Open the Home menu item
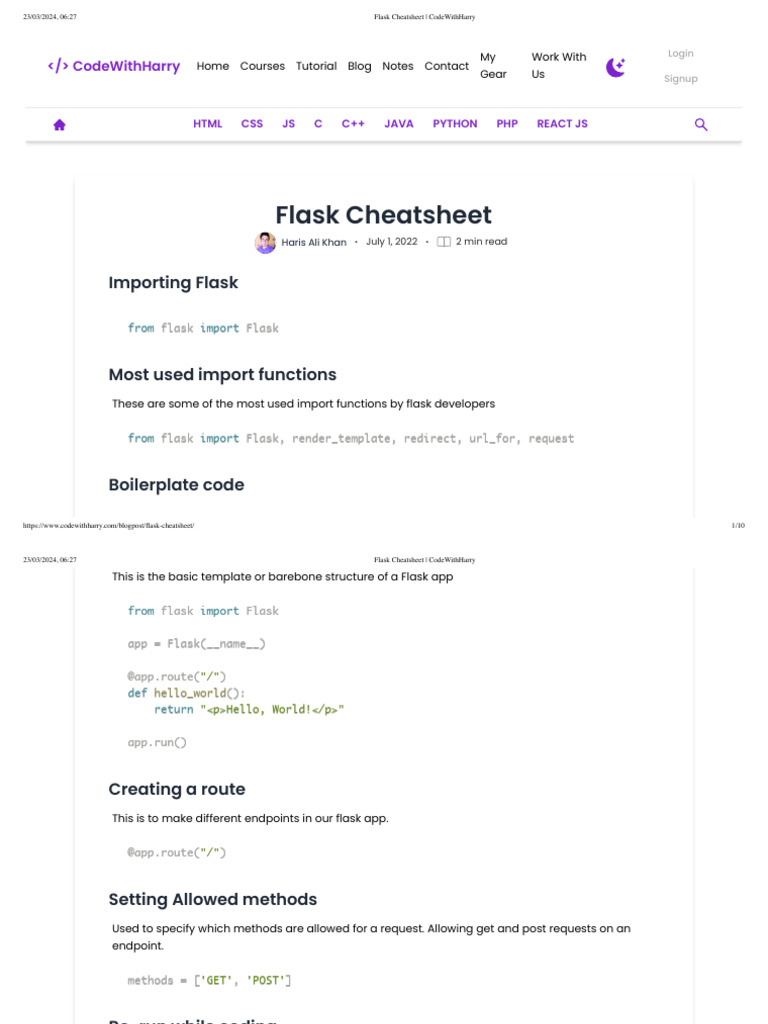Viewport: 768px width, 1024px height. 213,66
